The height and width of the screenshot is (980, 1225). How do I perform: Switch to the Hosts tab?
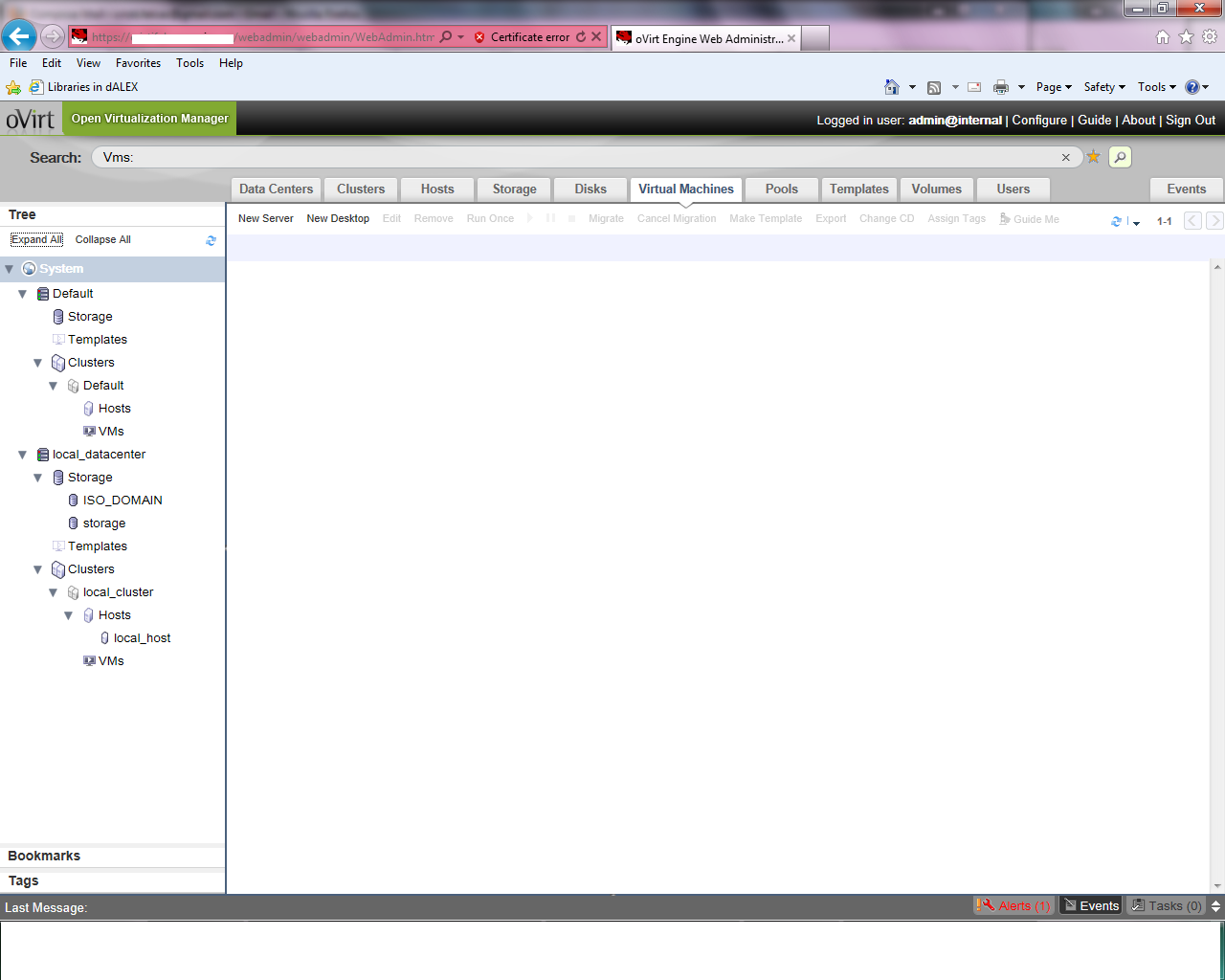tap(437, 189)
